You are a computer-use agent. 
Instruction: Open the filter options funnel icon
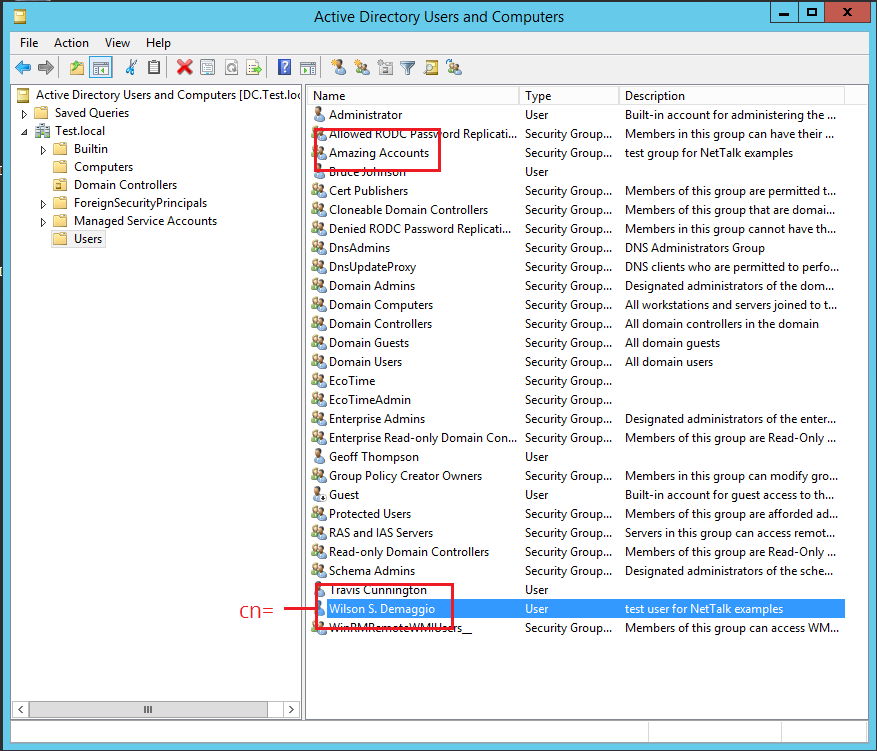[x=408, y=67]
